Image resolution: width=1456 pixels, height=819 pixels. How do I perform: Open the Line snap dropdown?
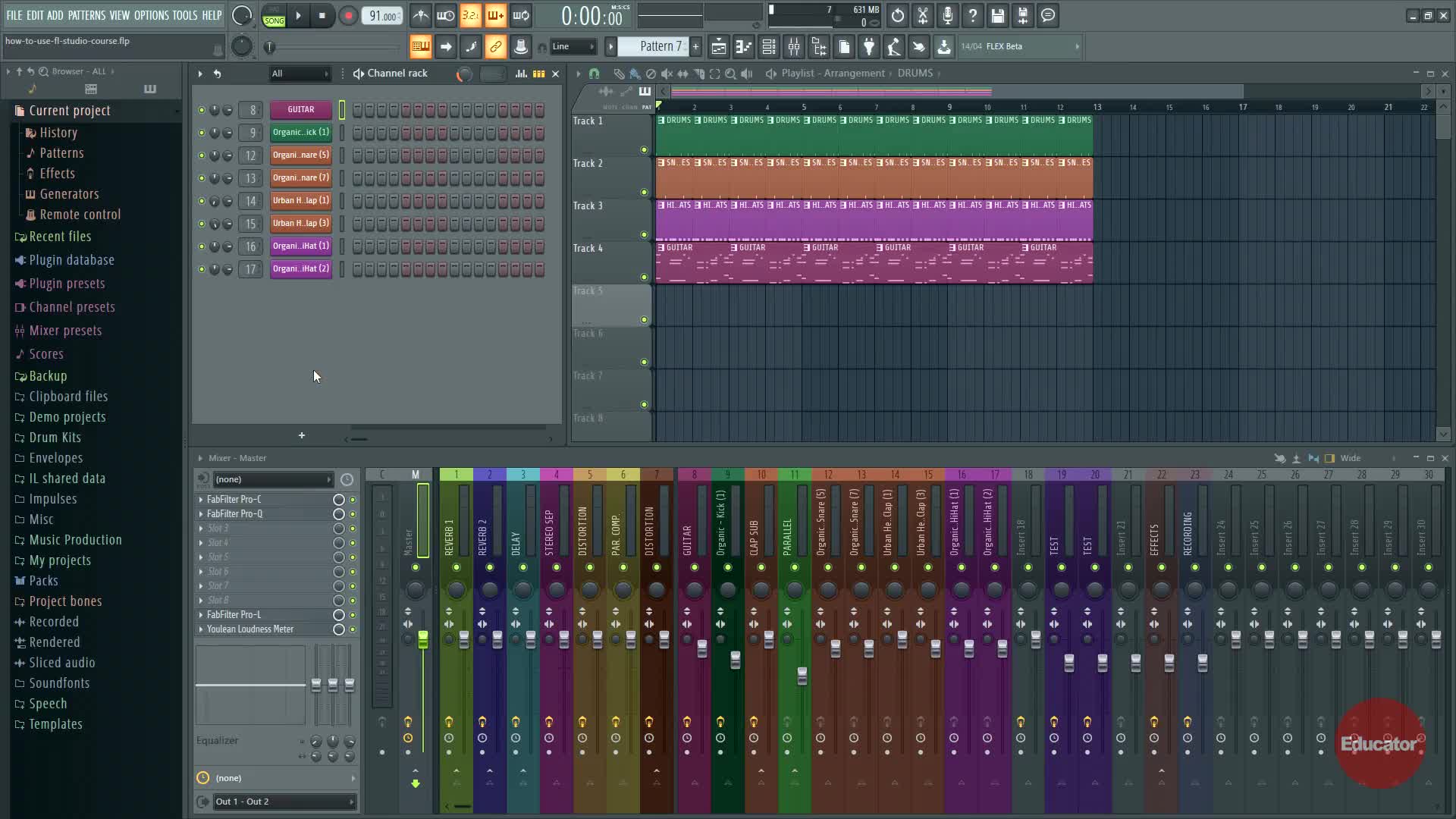coord(573,47)
